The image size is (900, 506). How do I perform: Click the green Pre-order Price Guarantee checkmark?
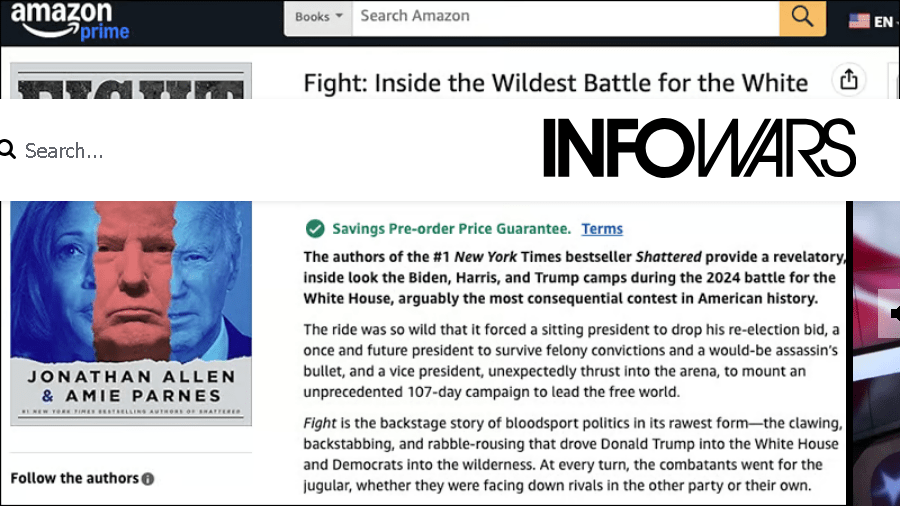pos(315,228)
